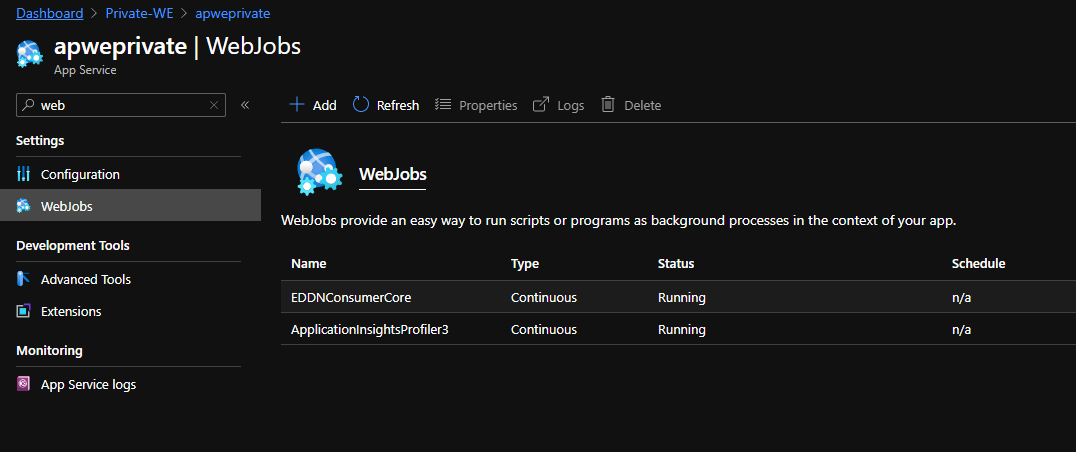The image size is (1076, 452).
Task: Go to Dashboard breadcrumb link
Action: pyautogui.click(x=50, y=14)
